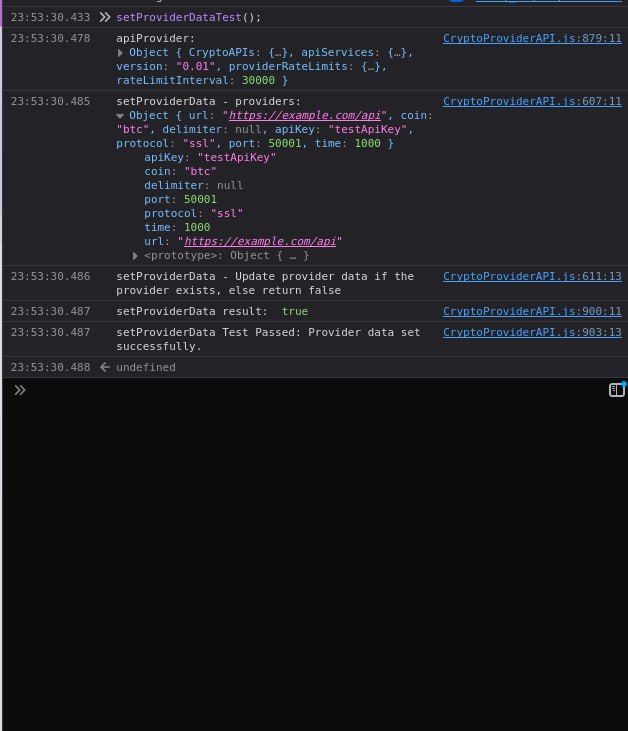Click the "apiProvider:" log label
The height and width of the screenshot is (731, 628).
tap(155, 38)
